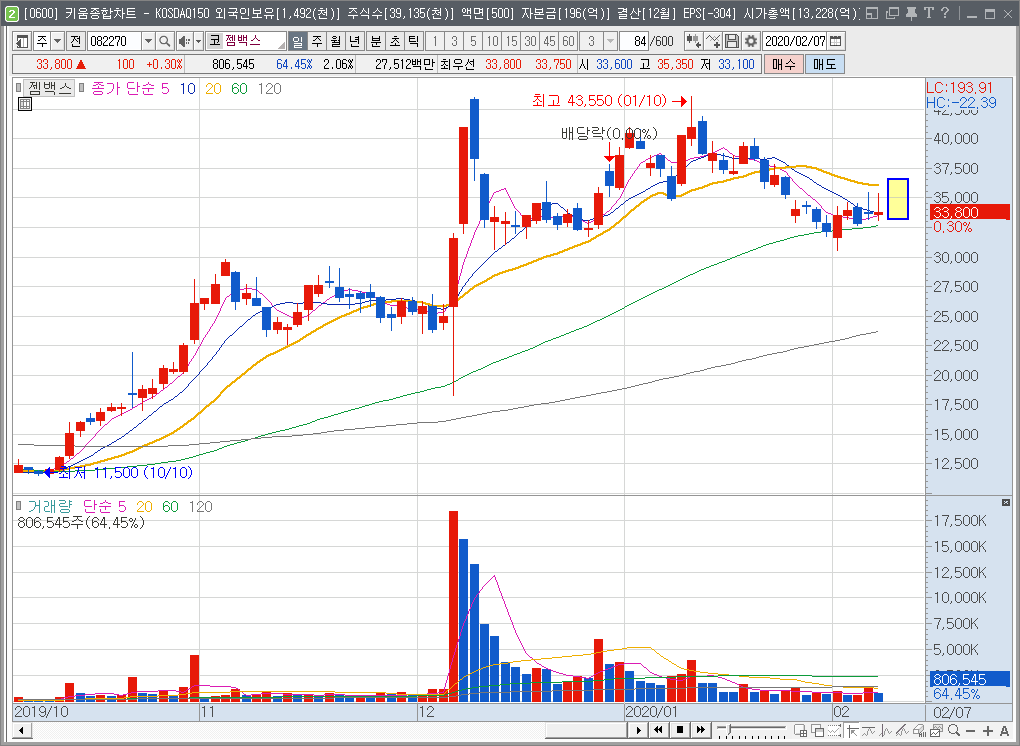The image size is (1020, 746).
Task: Click the 젬백스 chart legend label
Action: point(49,88)
